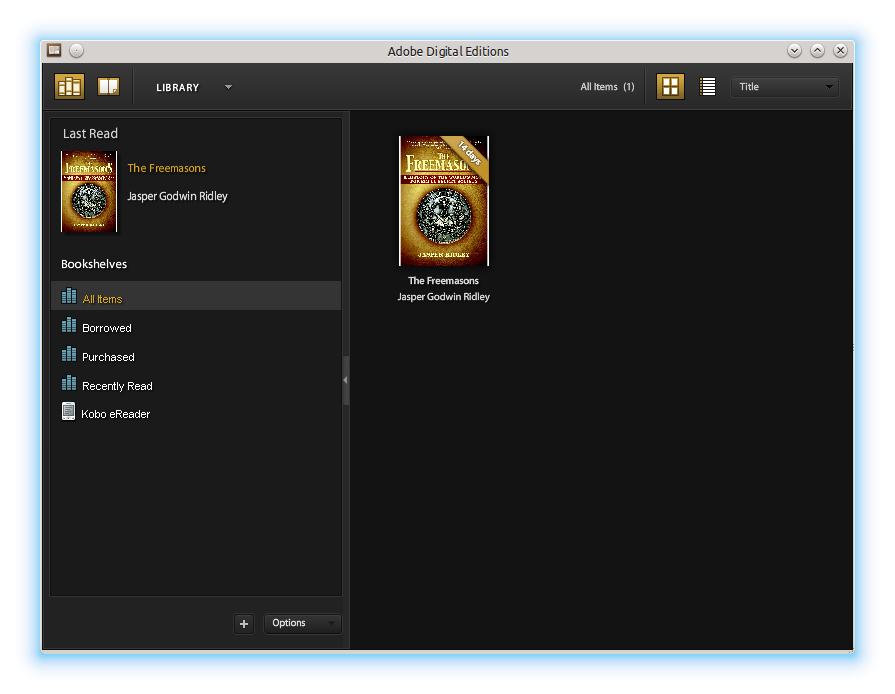Enable list view layout
The image size is (895, 694).
pos(708,87)
